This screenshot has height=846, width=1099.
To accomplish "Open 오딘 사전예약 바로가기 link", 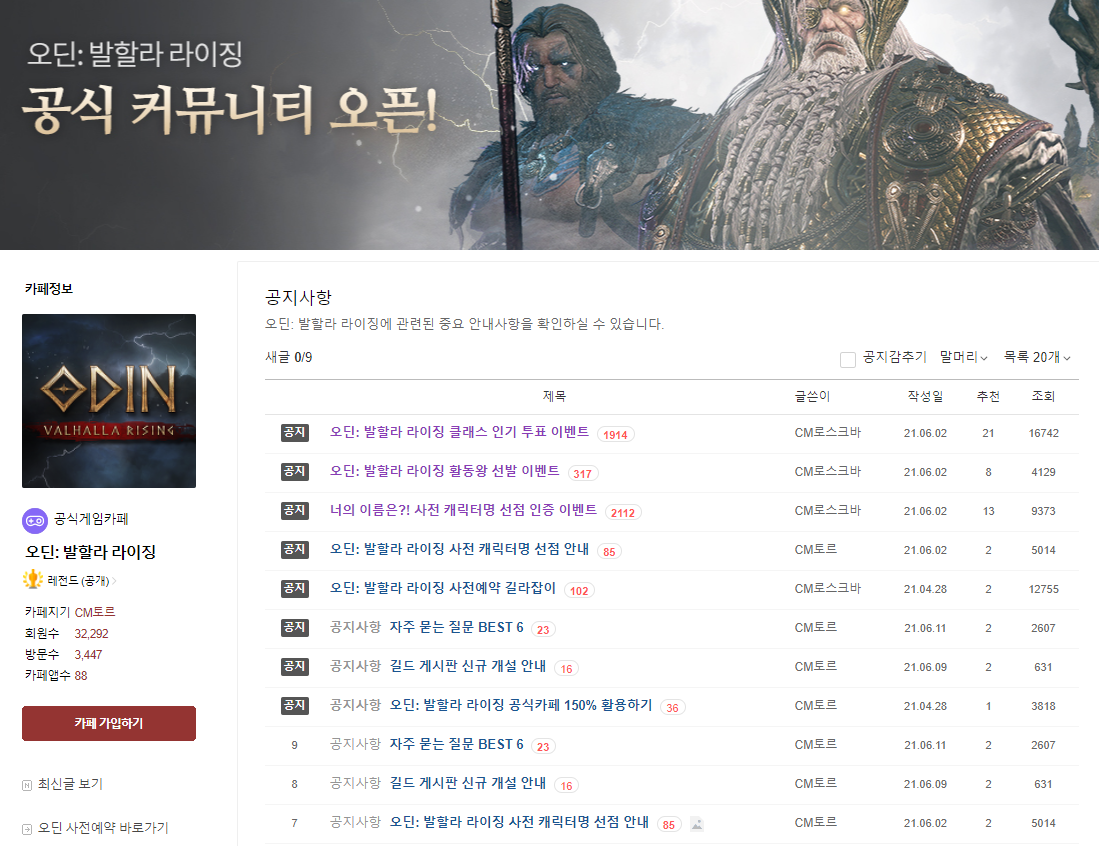I will pyautogui.click(x=103, y=828).
